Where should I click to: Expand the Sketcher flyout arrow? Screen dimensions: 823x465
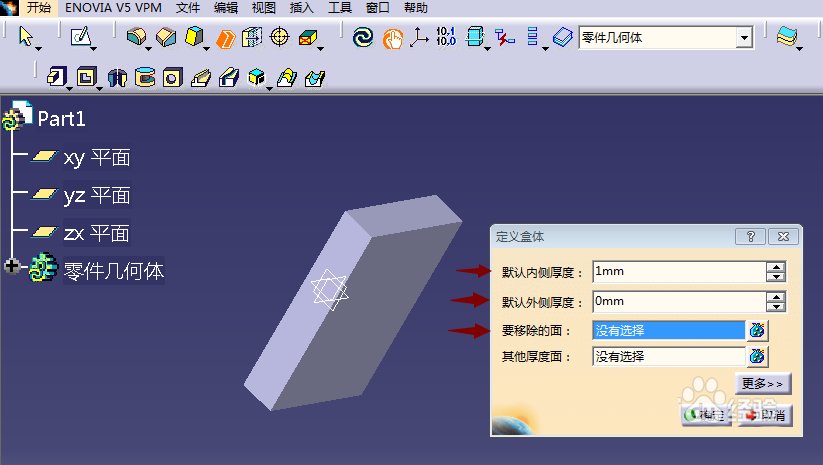[x=93, y=49]
